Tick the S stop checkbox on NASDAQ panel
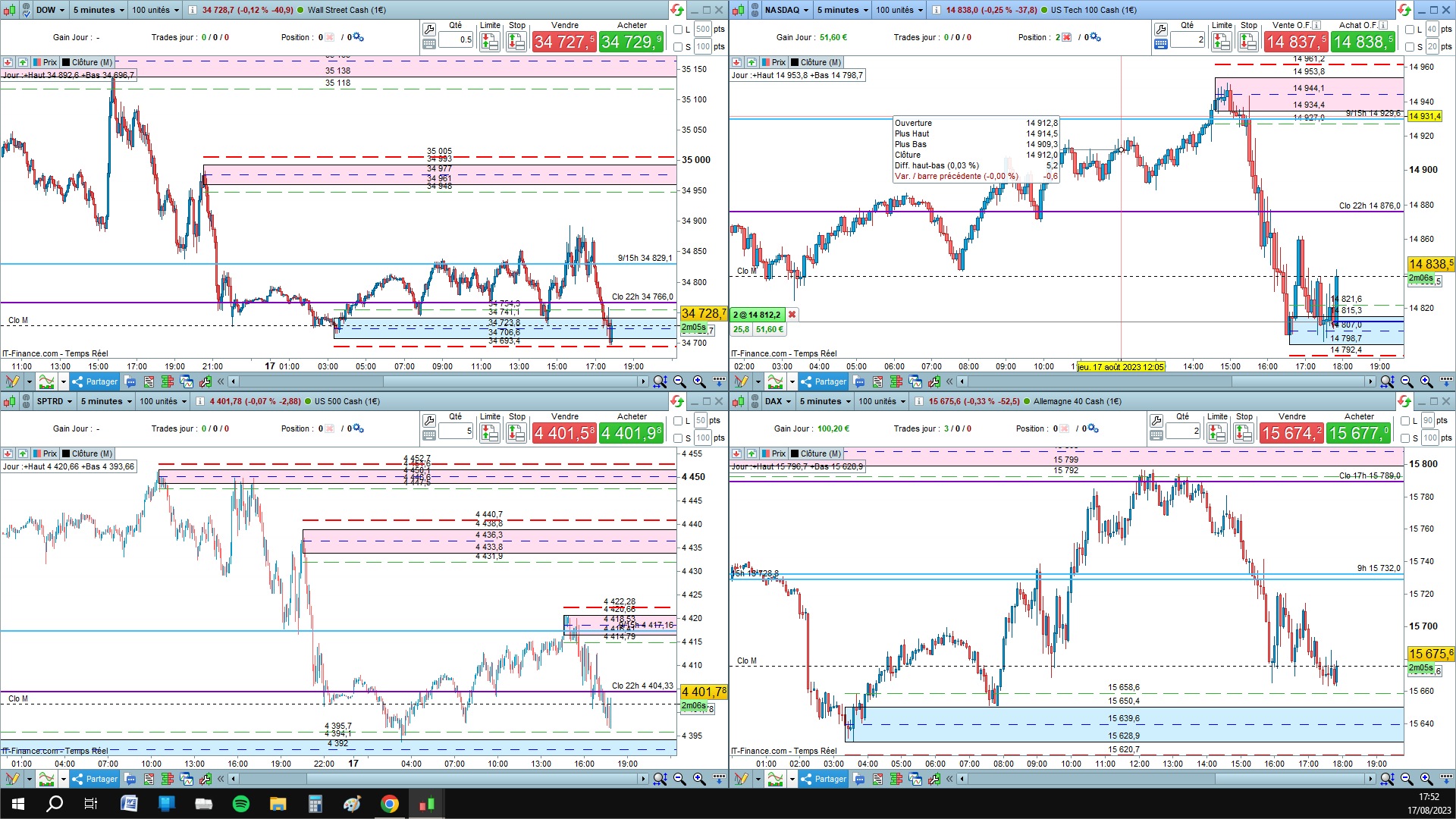The height and width of the screenshot is (819, 1456). [1410, 47]
